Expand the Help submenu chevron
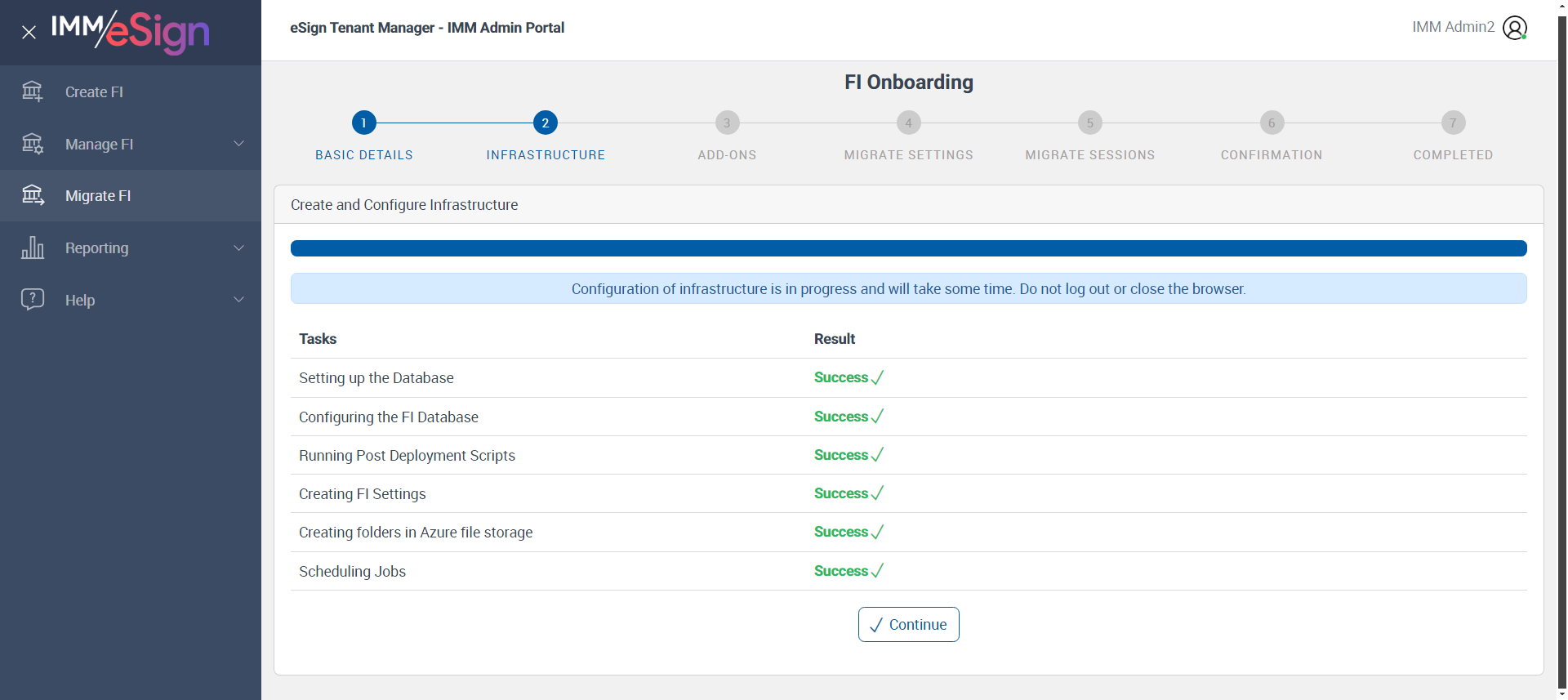This screenshot has height=700, width=1568. coord(239,300)
